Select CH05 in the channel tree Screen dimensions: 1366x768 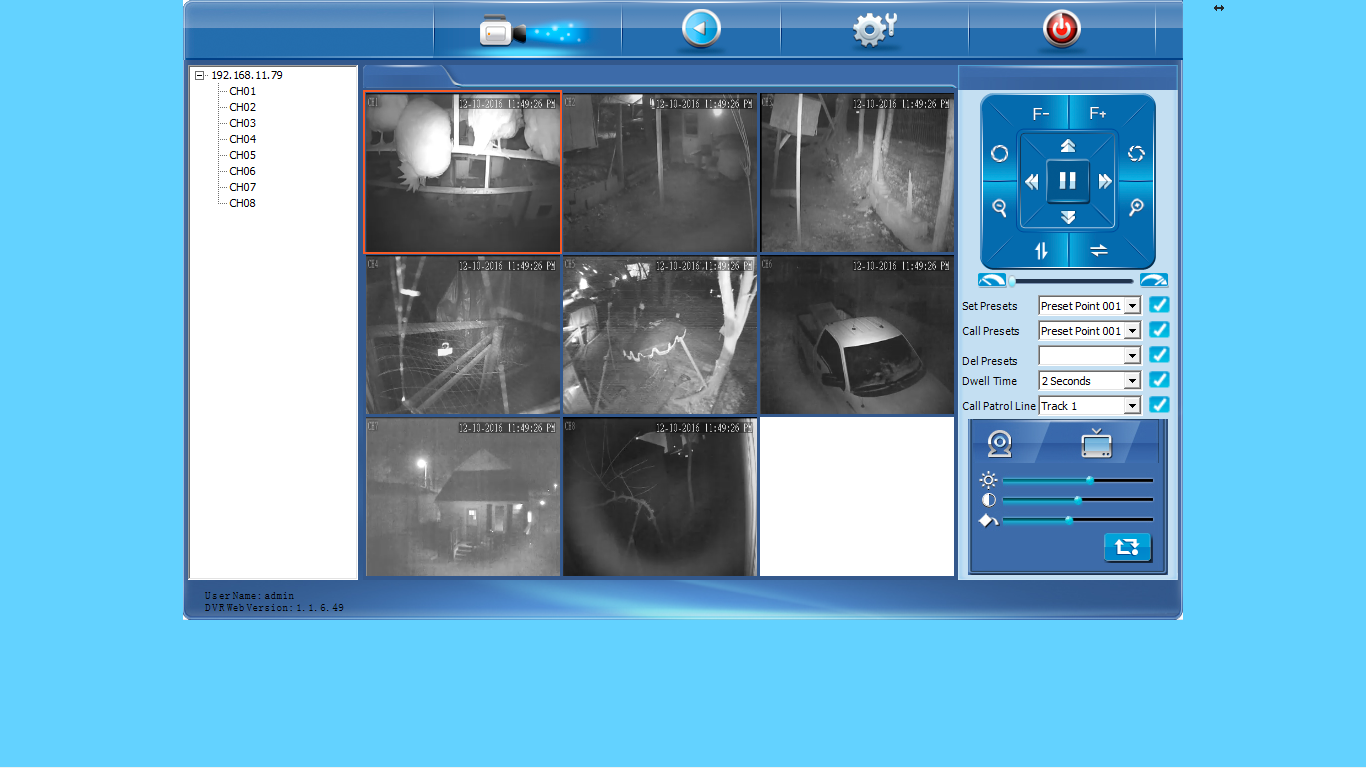(242, 155)
